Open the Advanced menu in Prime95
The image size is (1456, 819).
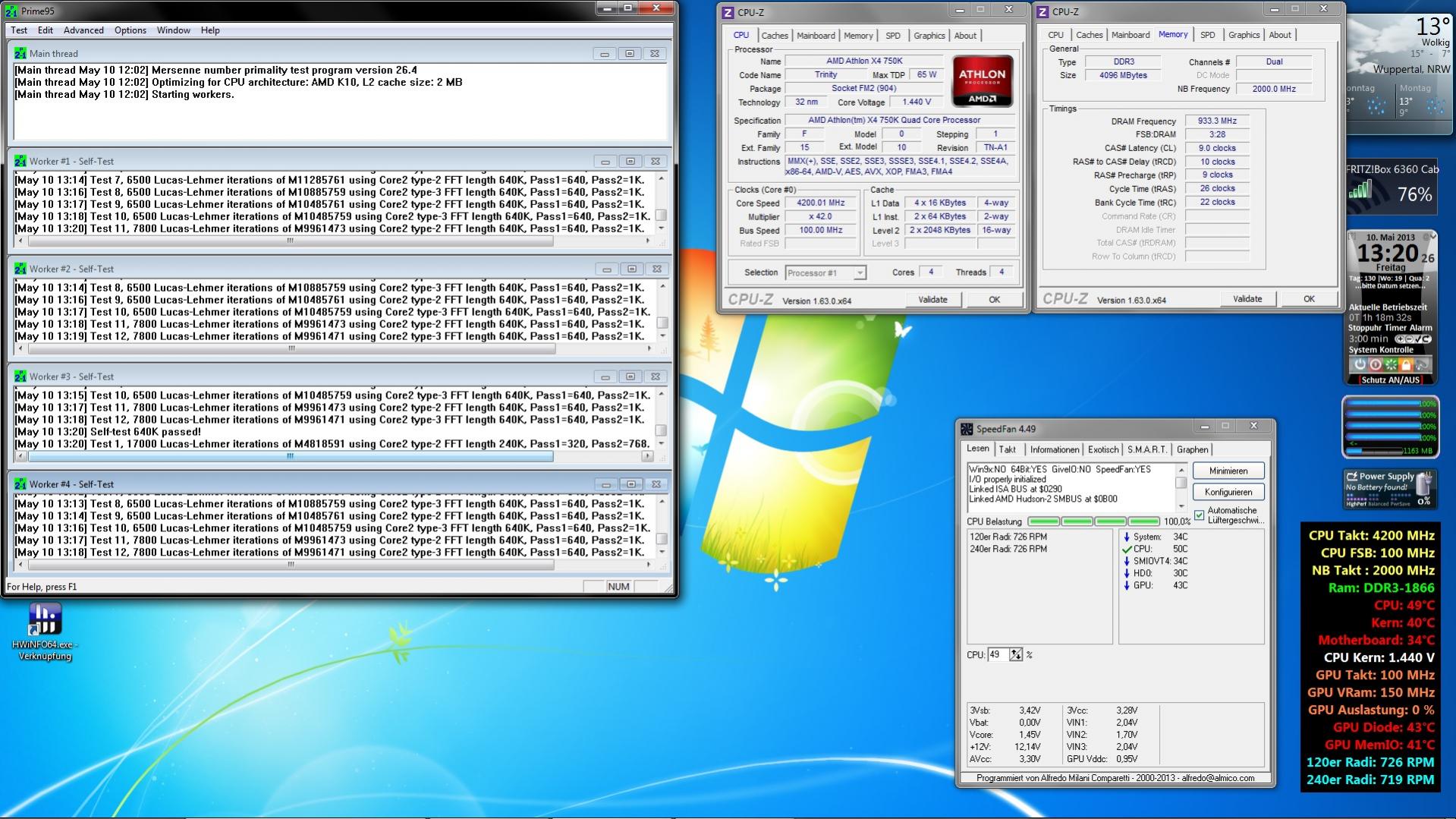[x=83, y=30]
